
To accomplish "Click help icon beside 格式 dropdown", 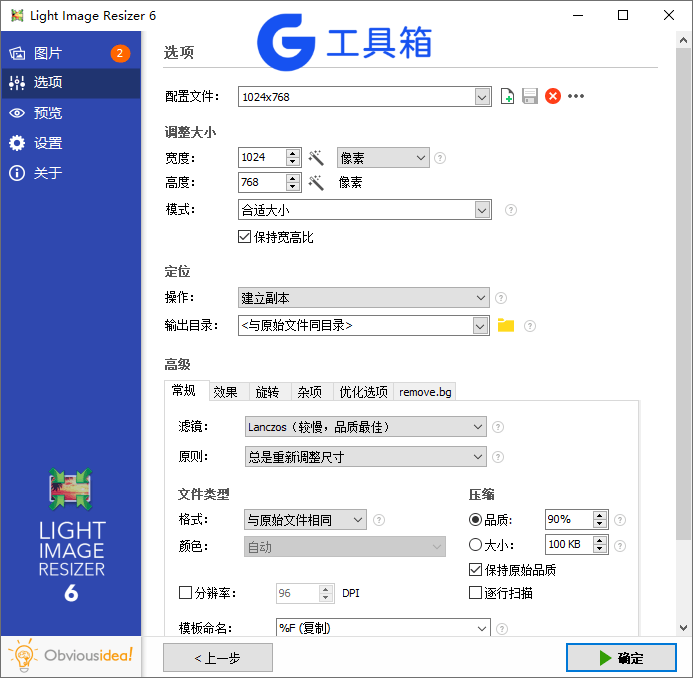I will 379,520.
